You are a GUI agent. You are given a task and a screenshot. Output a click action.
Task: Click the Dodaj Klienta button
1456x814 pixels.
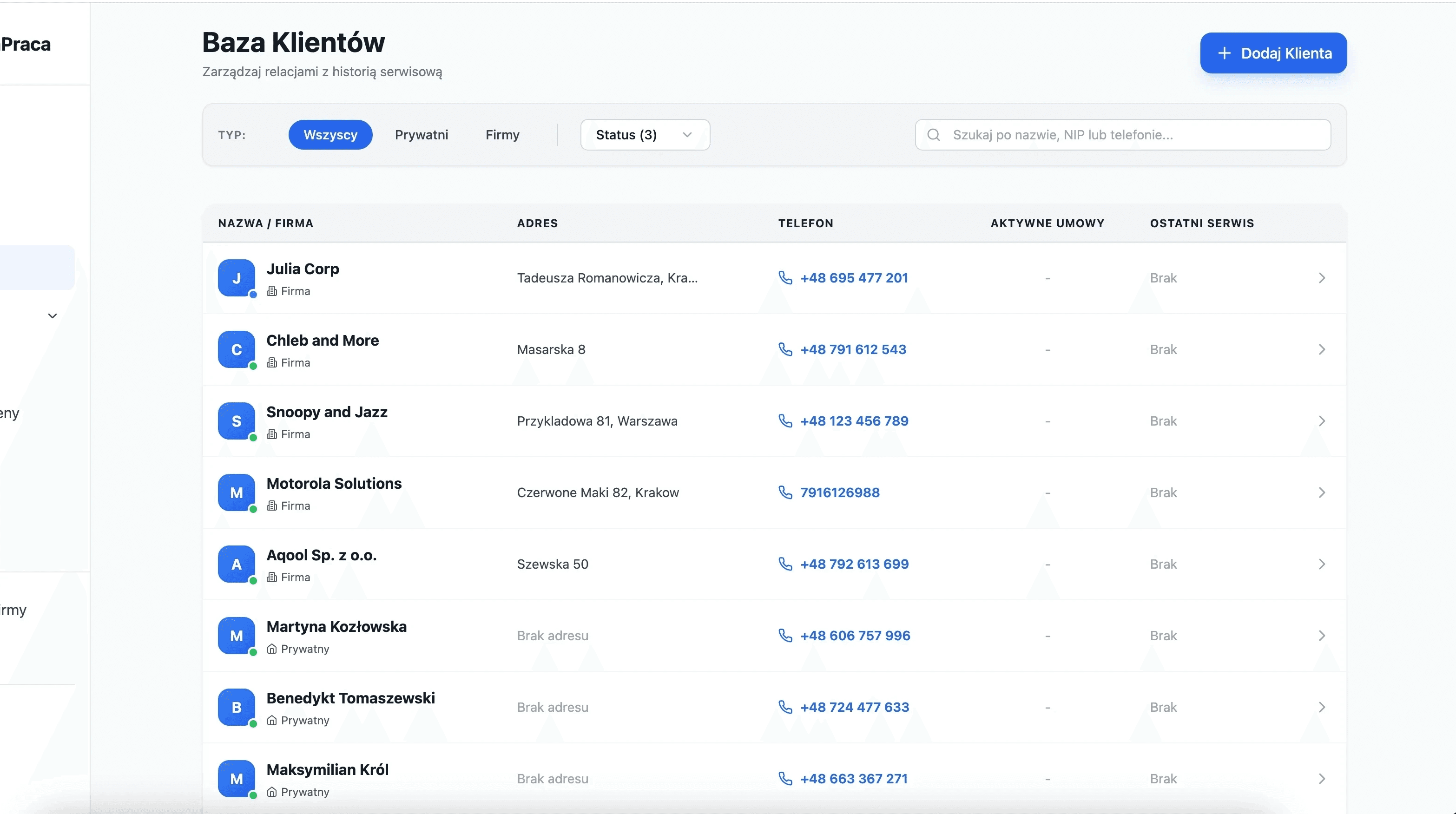(x=1273, y=53)
